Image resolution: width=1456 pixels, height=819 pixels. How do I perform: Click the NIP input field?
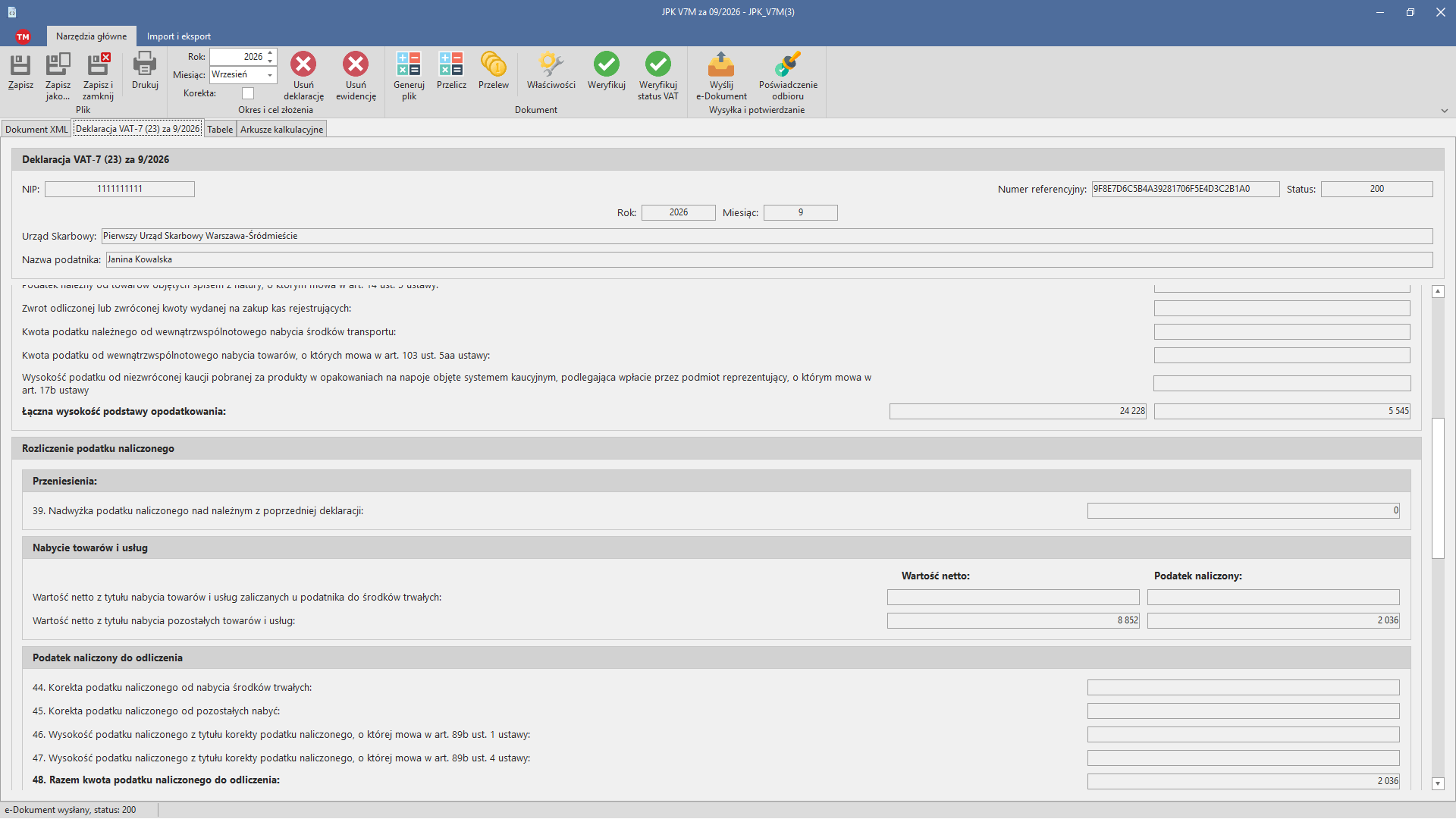pyautogui.click(x=120, y=189)
